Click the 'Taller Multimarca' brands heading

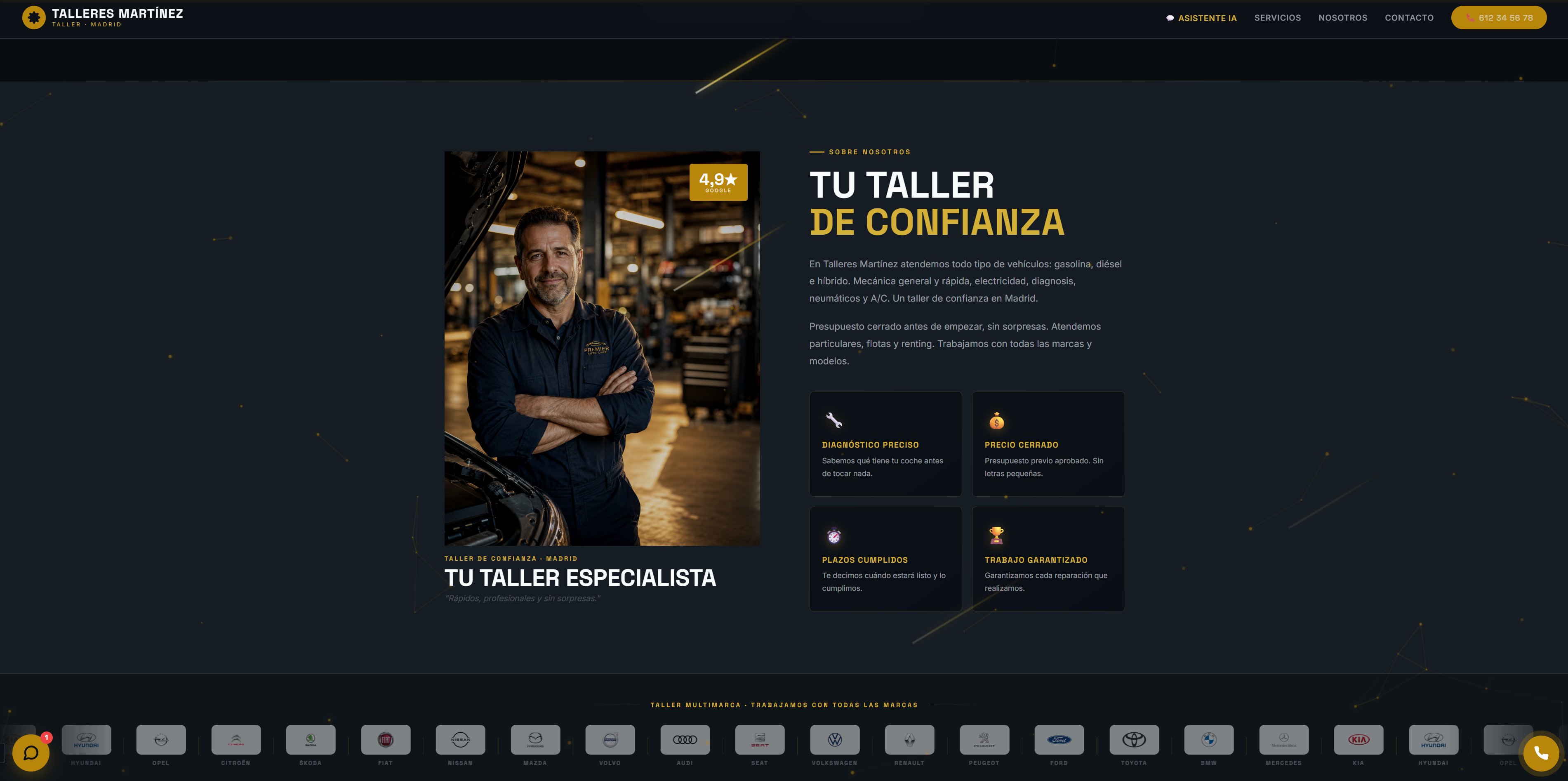coord(784,705)
